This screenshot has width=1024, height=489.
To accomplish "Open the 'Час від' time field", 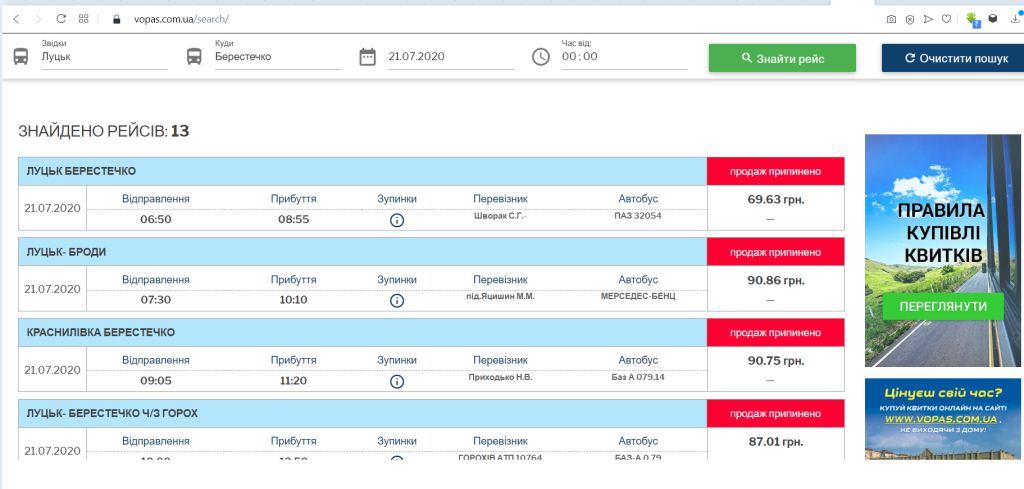I will coord(622,57).
